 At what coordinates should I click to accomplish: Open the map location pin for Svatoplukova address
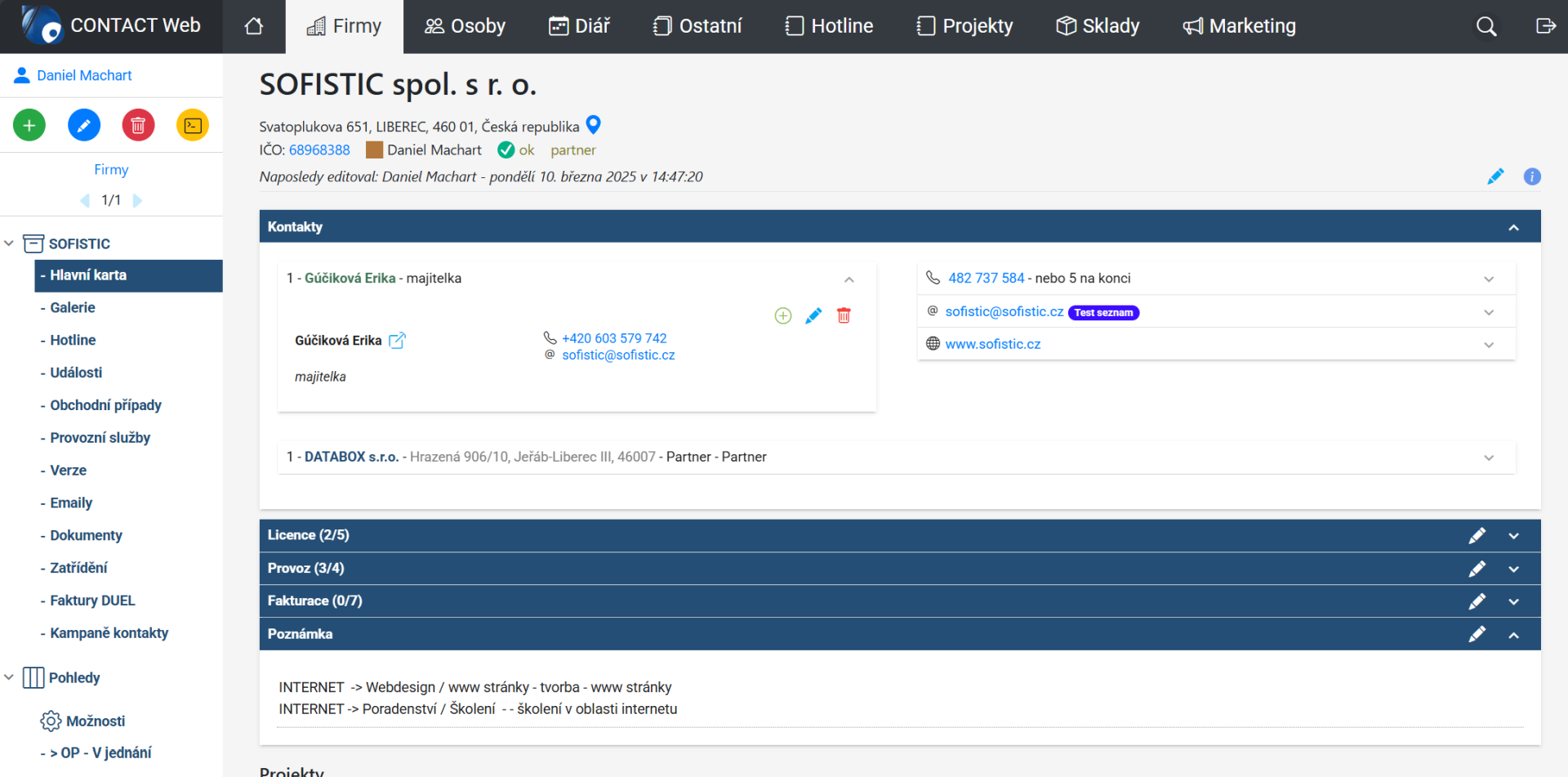[593, 125]
